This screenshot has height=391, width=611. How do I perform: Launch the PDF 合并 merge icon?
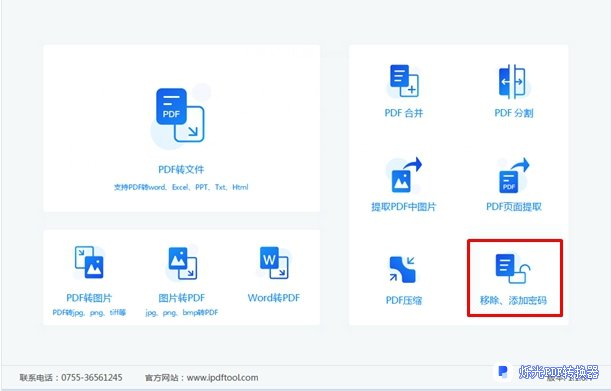[404, 81]
